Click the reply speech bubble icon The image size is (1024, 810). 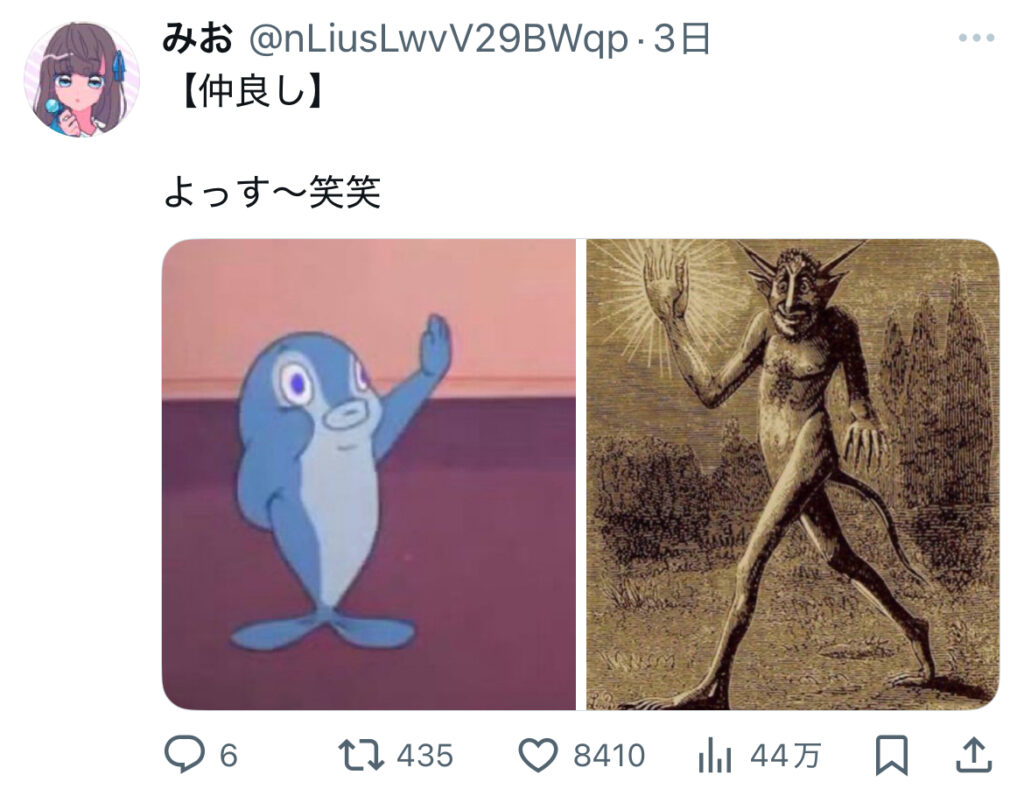coord(184,754)
